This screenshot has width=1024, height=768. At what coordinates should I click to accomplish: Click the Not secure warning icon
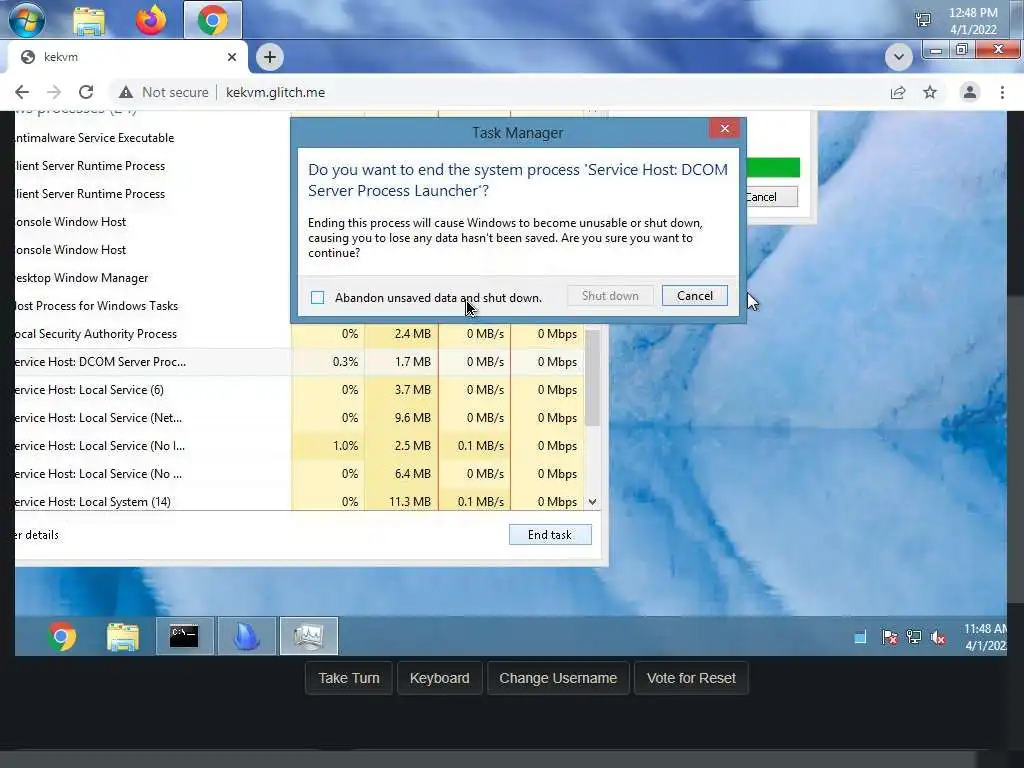point(125,92)
